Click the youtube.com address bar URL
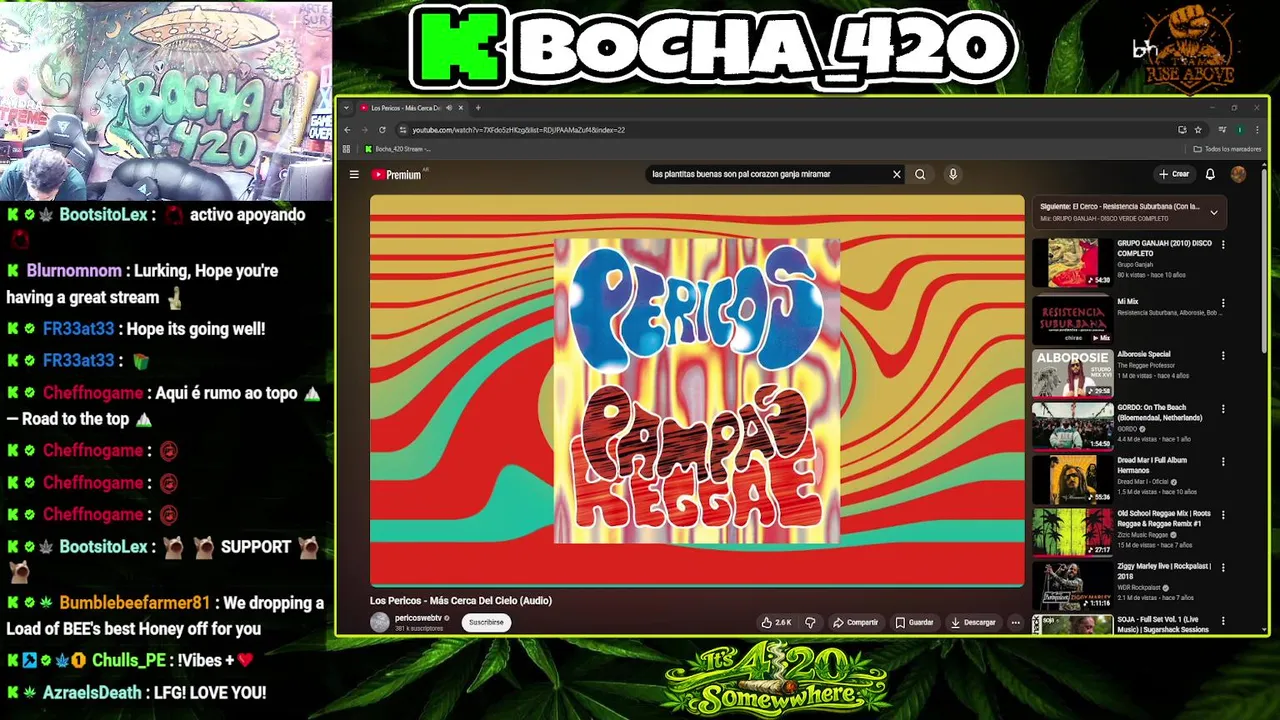 [519, 129]
